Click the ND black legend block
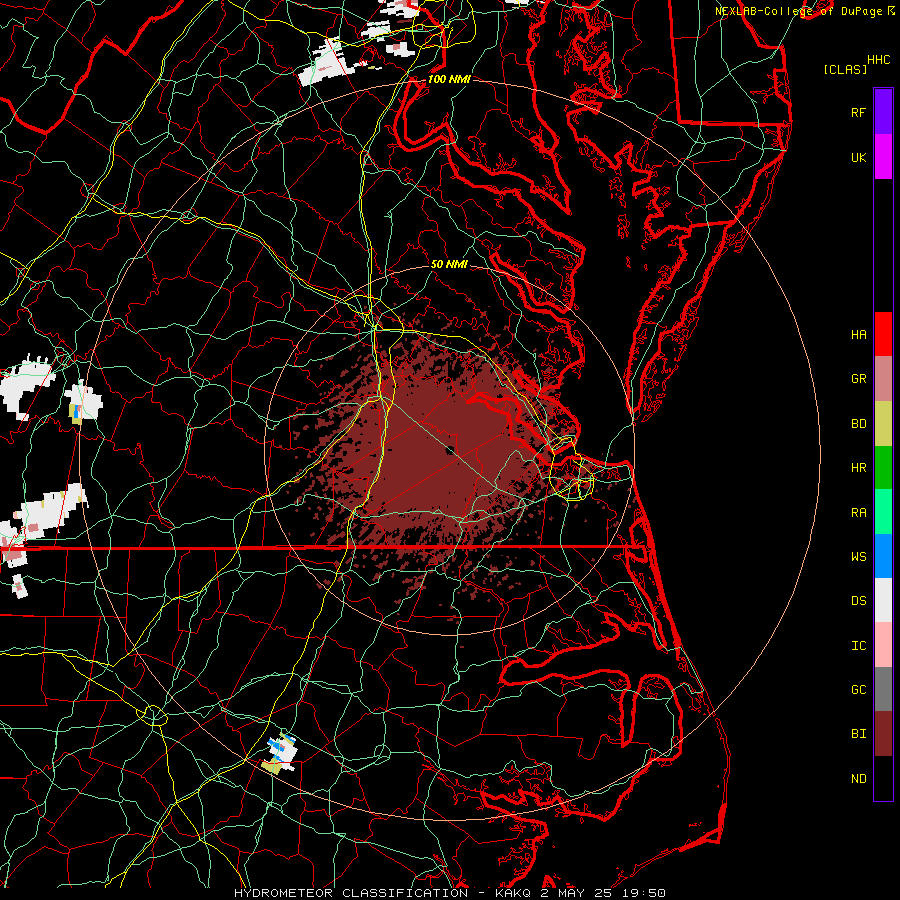The height and width of the screenshot is (900, 900). coord(883,778)
